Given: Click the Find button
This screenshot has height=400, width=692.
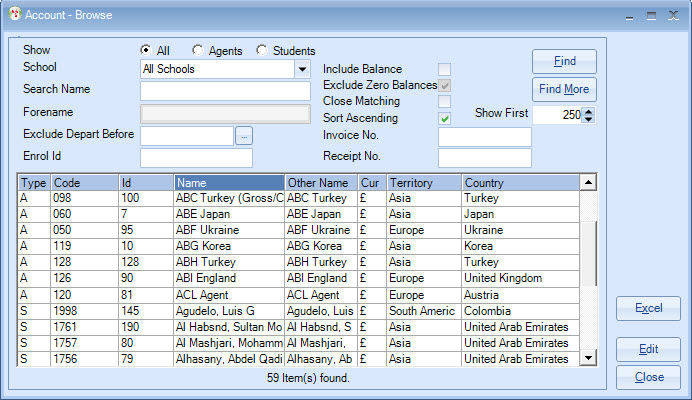Looking at the screenshot, I should (564, 61).
